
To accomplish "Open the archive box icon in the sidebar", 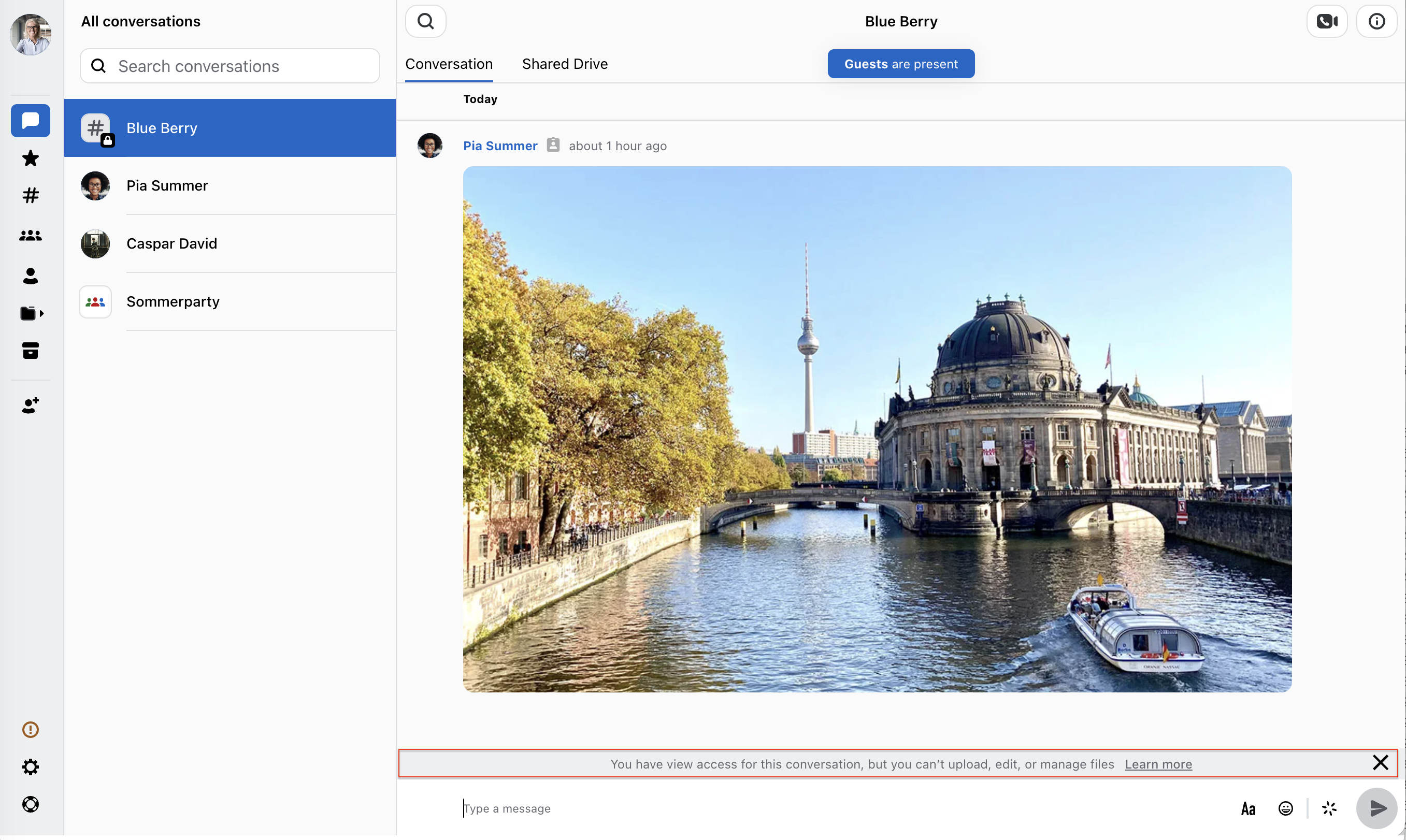I will tap(31, 351).
